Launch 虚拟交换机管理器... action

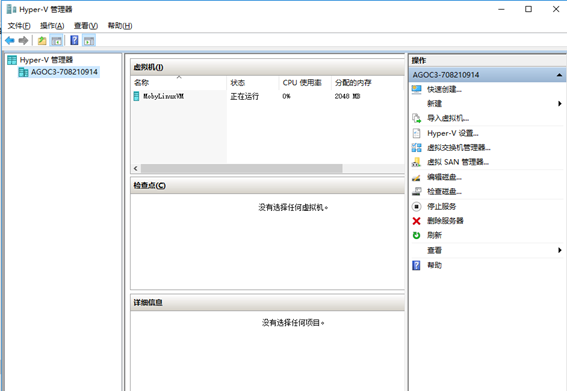(459, 148)
